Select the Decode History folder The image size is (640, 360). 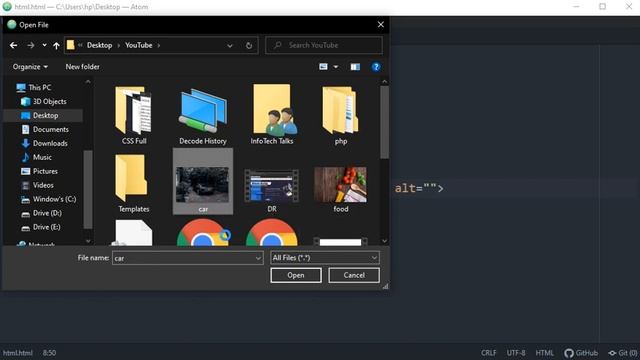click(x=203, y=115)
